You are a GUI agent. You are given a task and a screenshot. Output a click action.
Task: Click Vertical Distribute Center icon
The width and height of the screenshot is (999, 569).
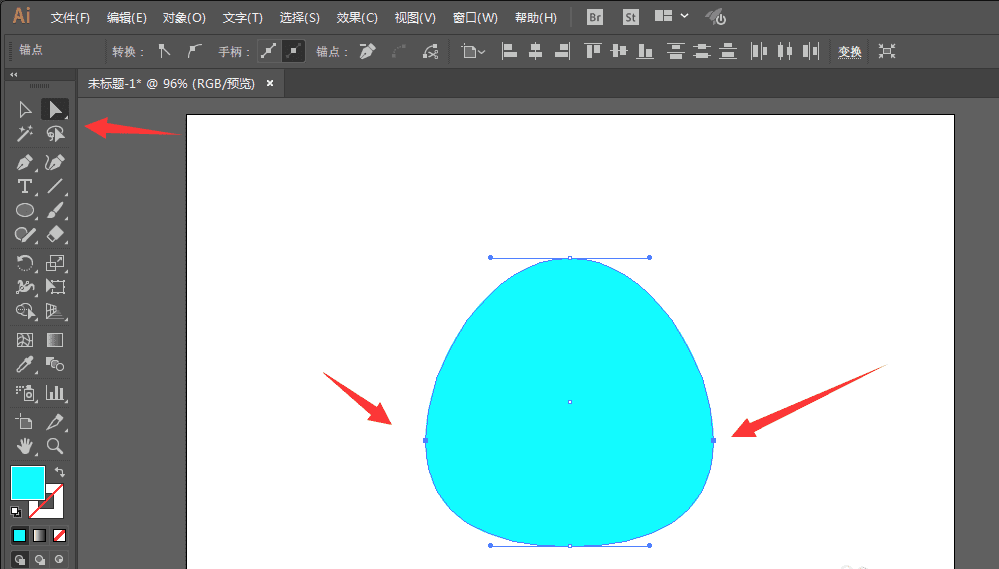(701, 51)
